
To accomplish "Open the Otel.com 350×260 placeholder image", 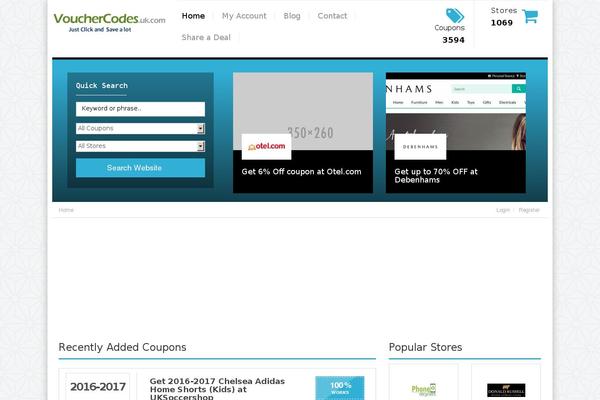I will click(303, 111).
